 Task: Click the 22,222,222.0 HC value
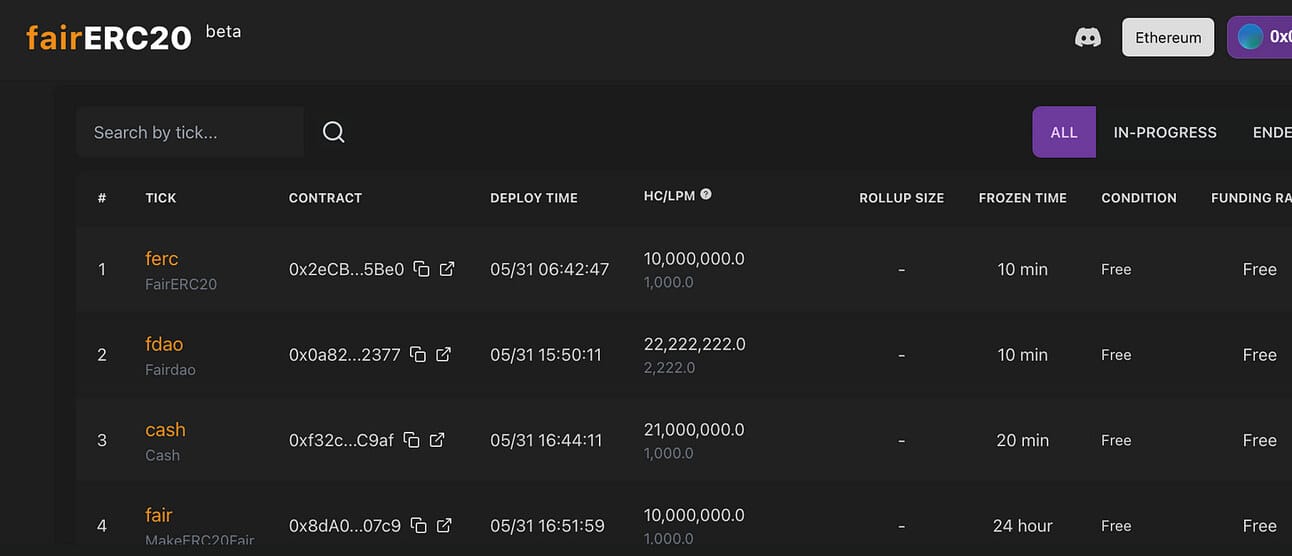tap(694, 344)
